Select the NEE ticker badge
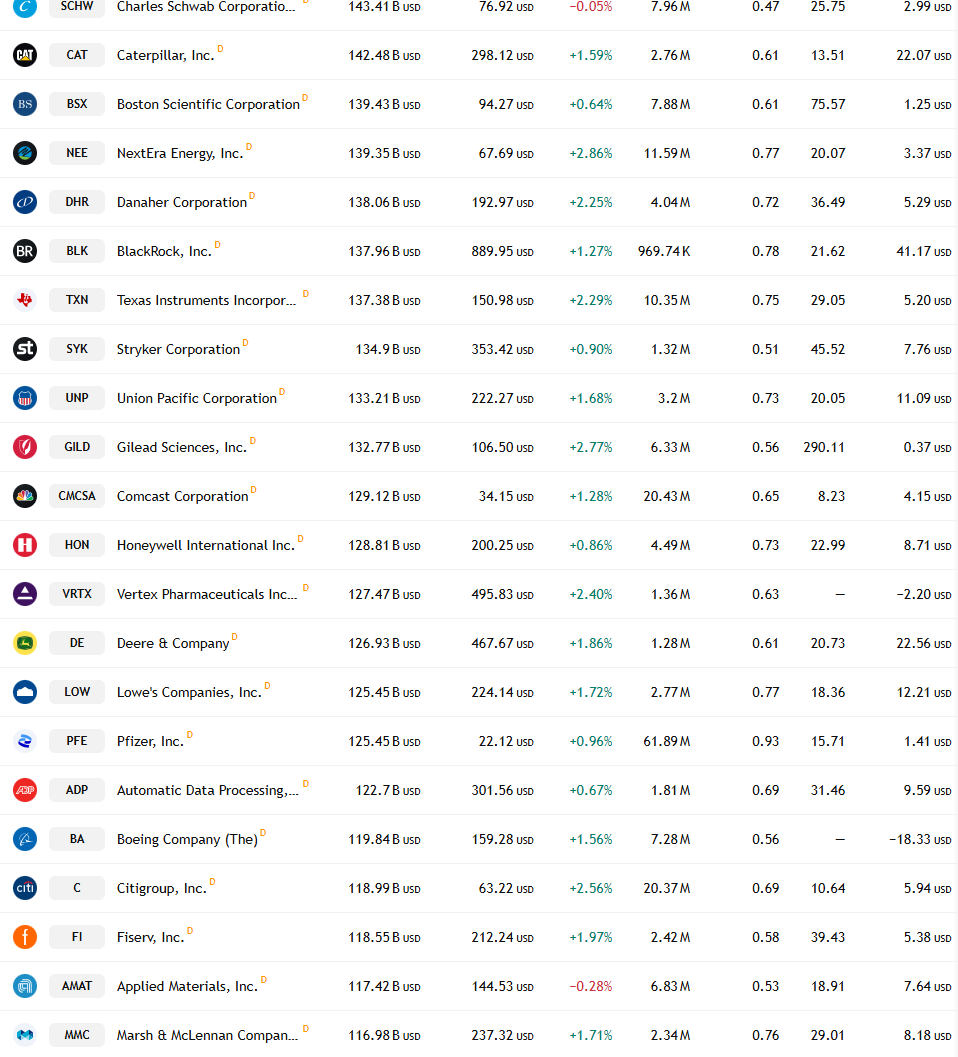The height and width of the screenshot is (1057, 958). point(77,153)
